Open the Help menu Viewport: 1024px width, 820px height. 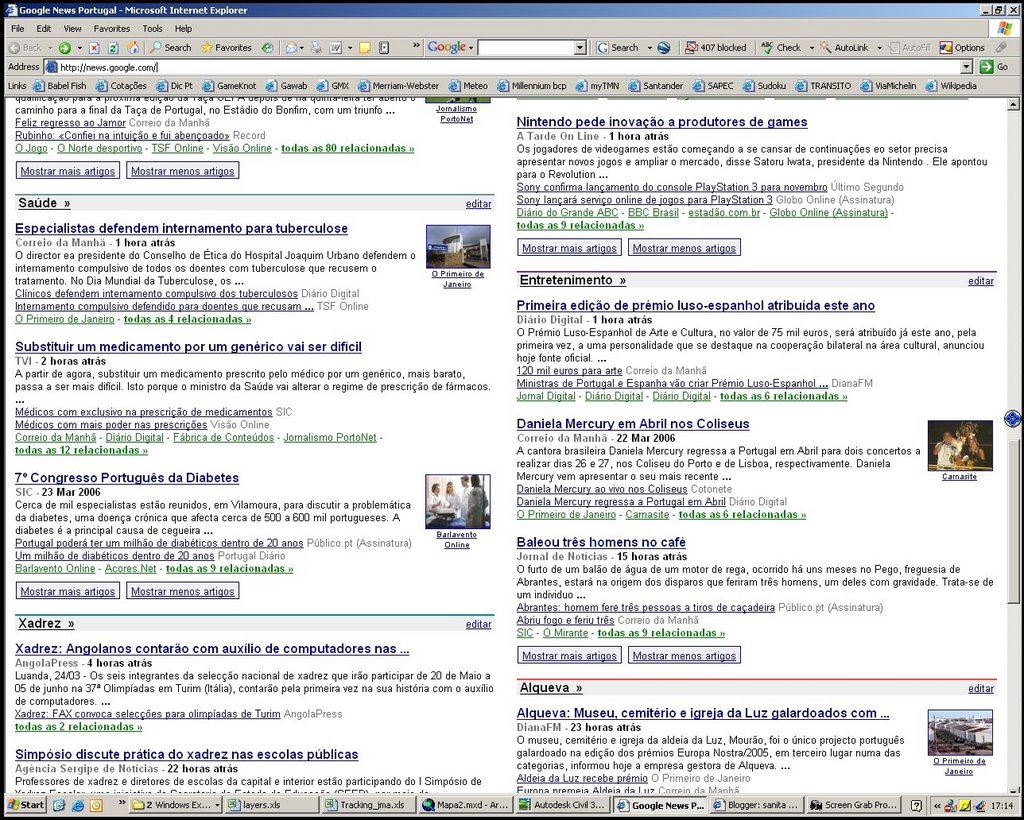point(184,29)
